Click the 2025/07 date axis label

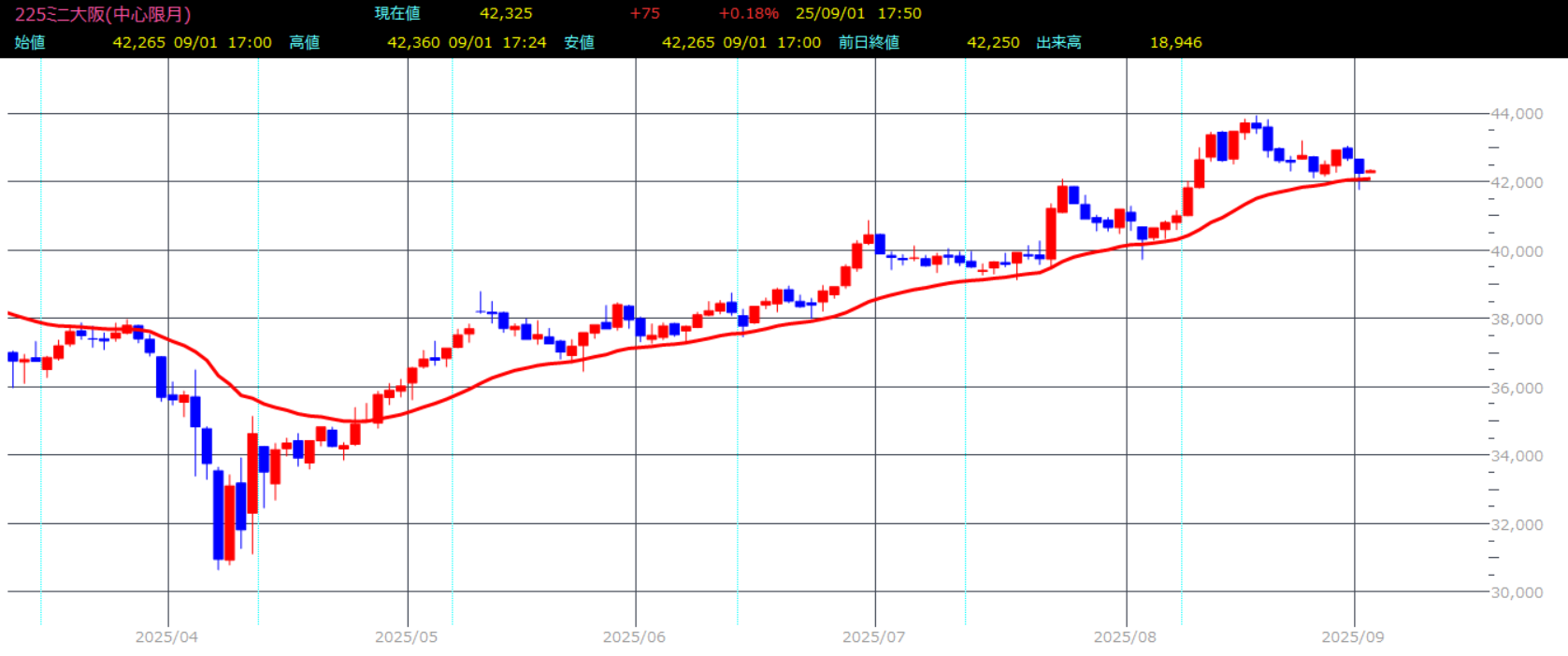click(873, 637)
